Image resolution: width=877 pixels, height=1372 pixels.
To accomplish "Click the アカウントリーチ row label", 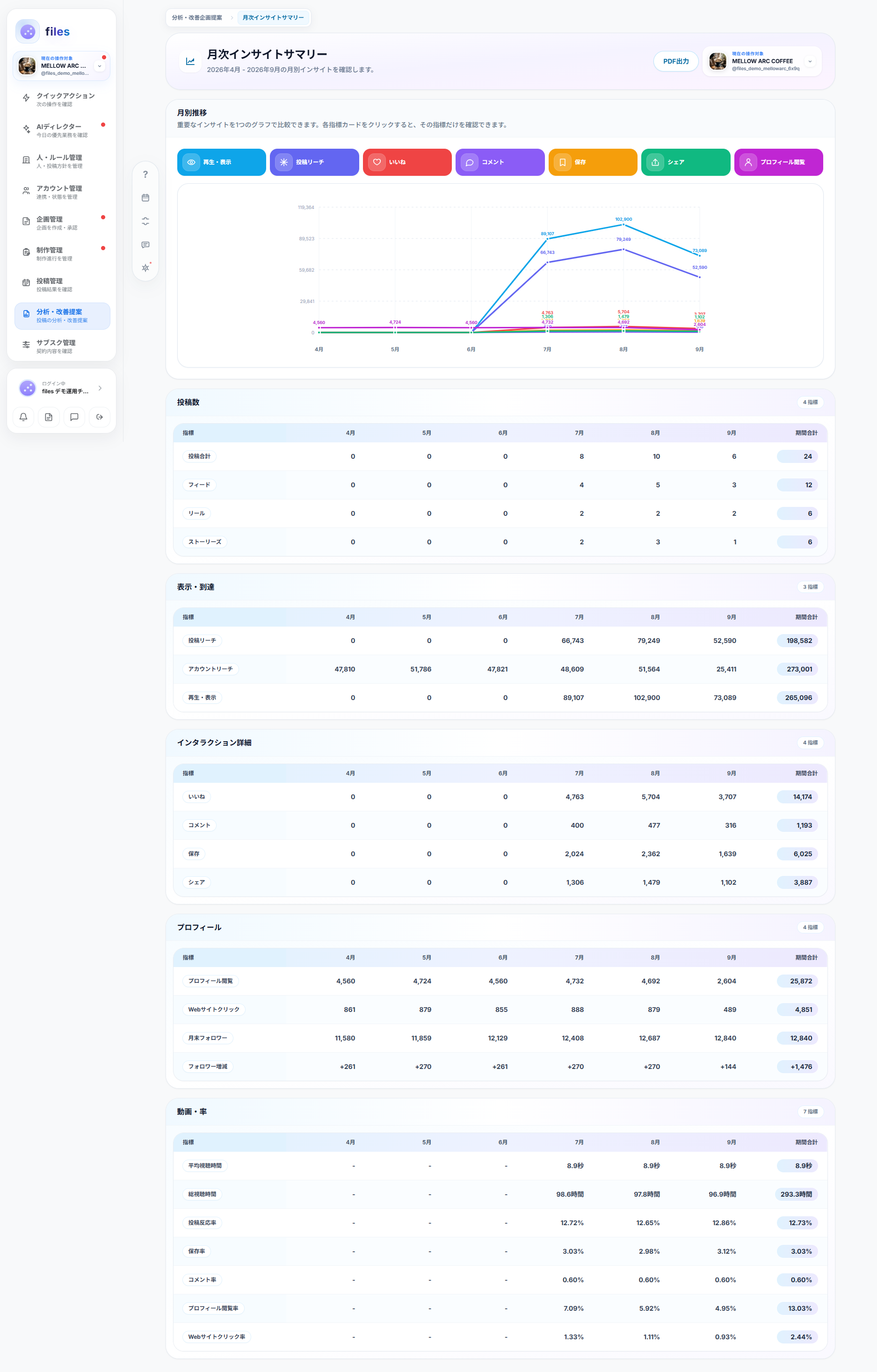I will pyautogui.click(x=211, y=669).
